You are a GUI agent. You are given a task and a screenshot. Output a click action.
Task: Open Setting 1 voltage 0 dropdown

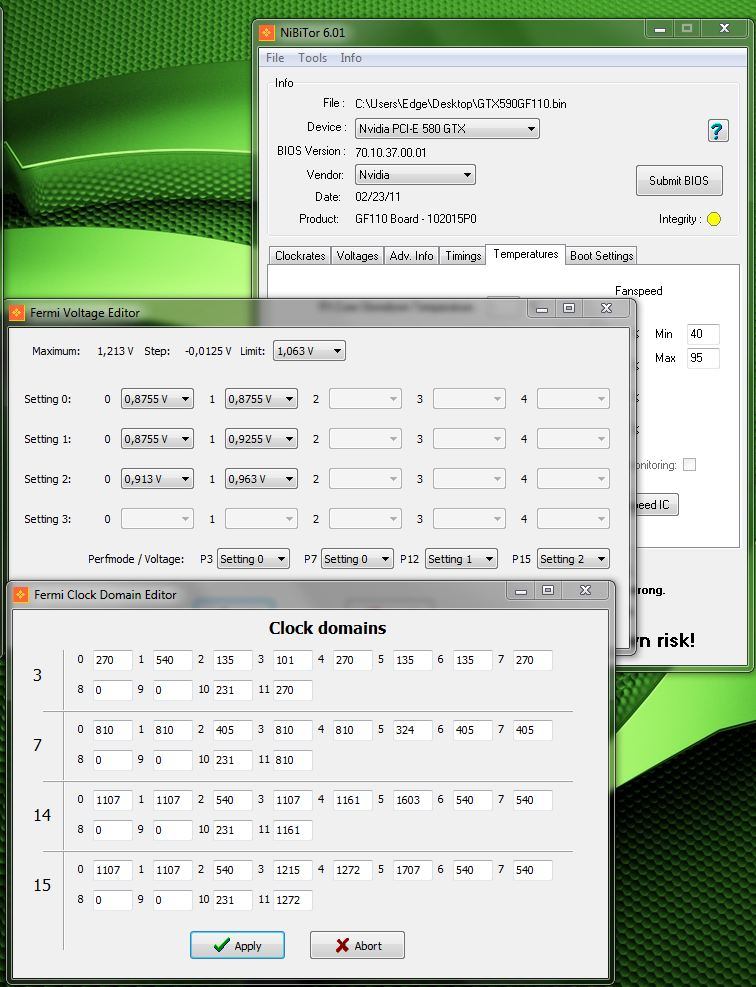point(157,439)
